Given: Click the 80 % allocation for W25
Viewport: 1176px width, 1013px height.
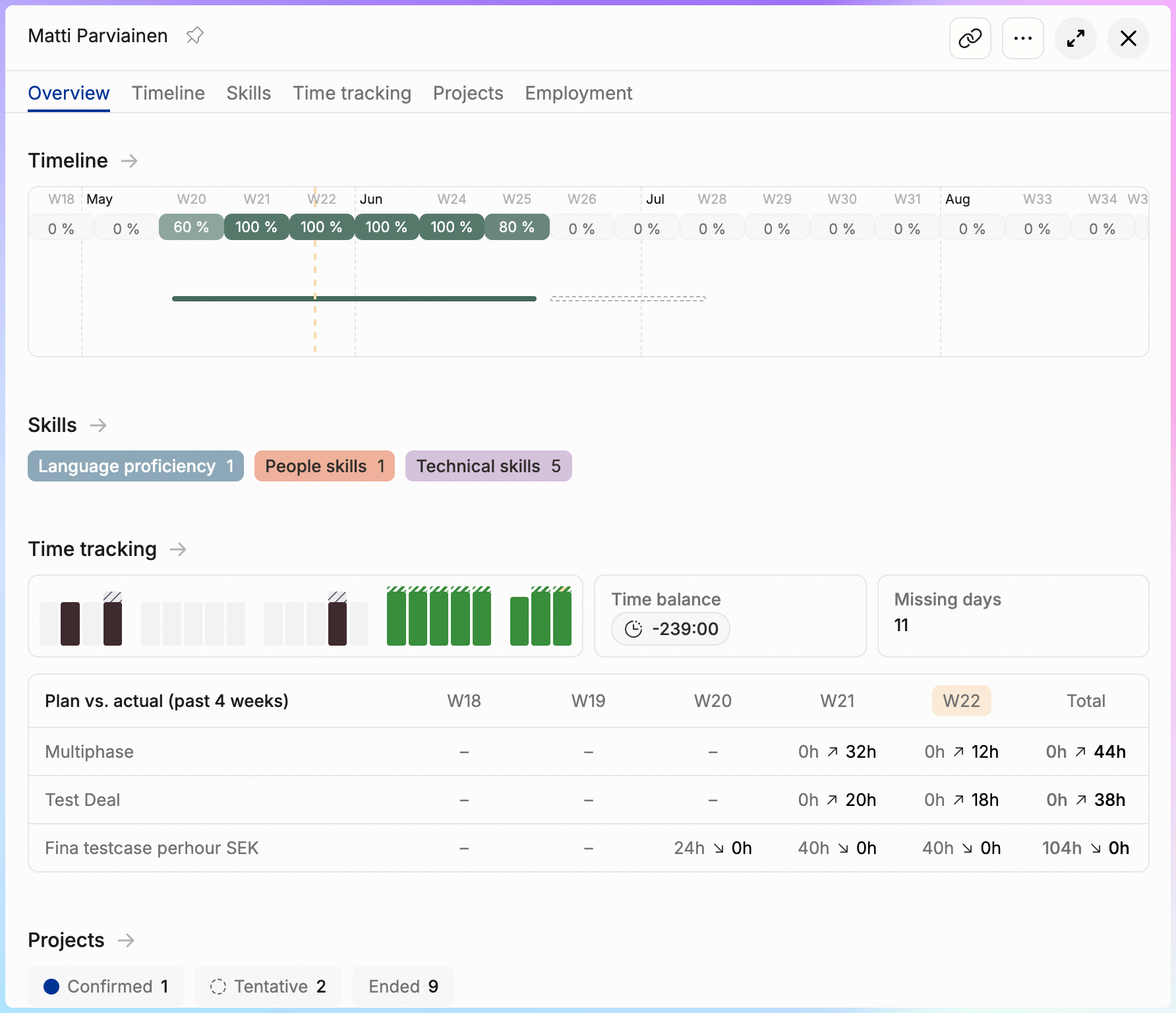Looking at the screenshot, I should (x=517, y=227).
